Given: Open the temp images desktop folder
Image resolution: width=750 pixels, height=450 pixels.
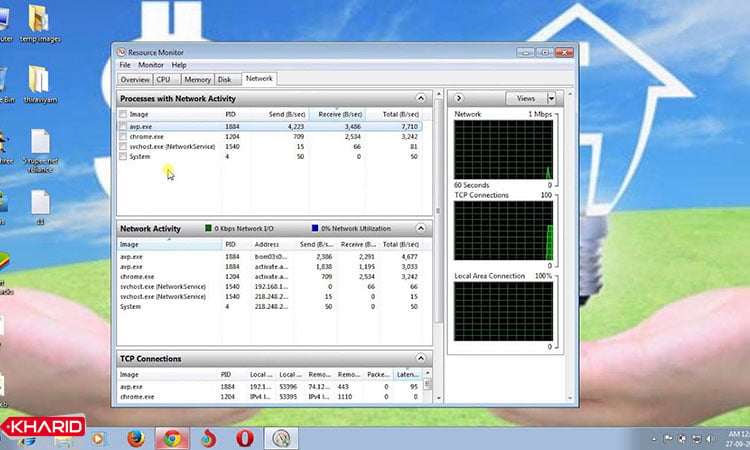Looking at the screenshot, I should [x=40, y=23].
